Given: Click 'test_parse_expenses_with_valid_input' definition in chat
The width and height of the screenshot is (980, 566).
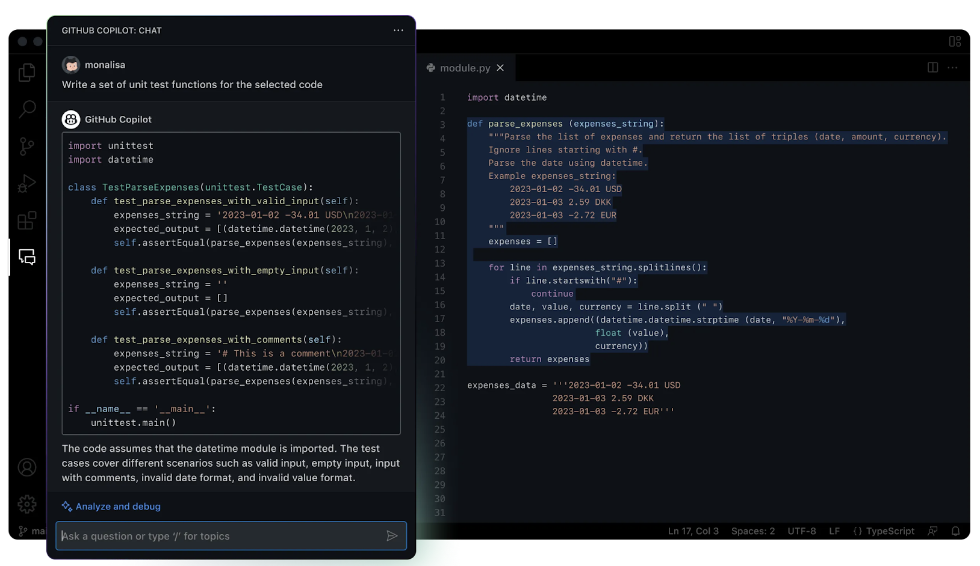Looking at the screenshot, I should click(x=225, y=201).
